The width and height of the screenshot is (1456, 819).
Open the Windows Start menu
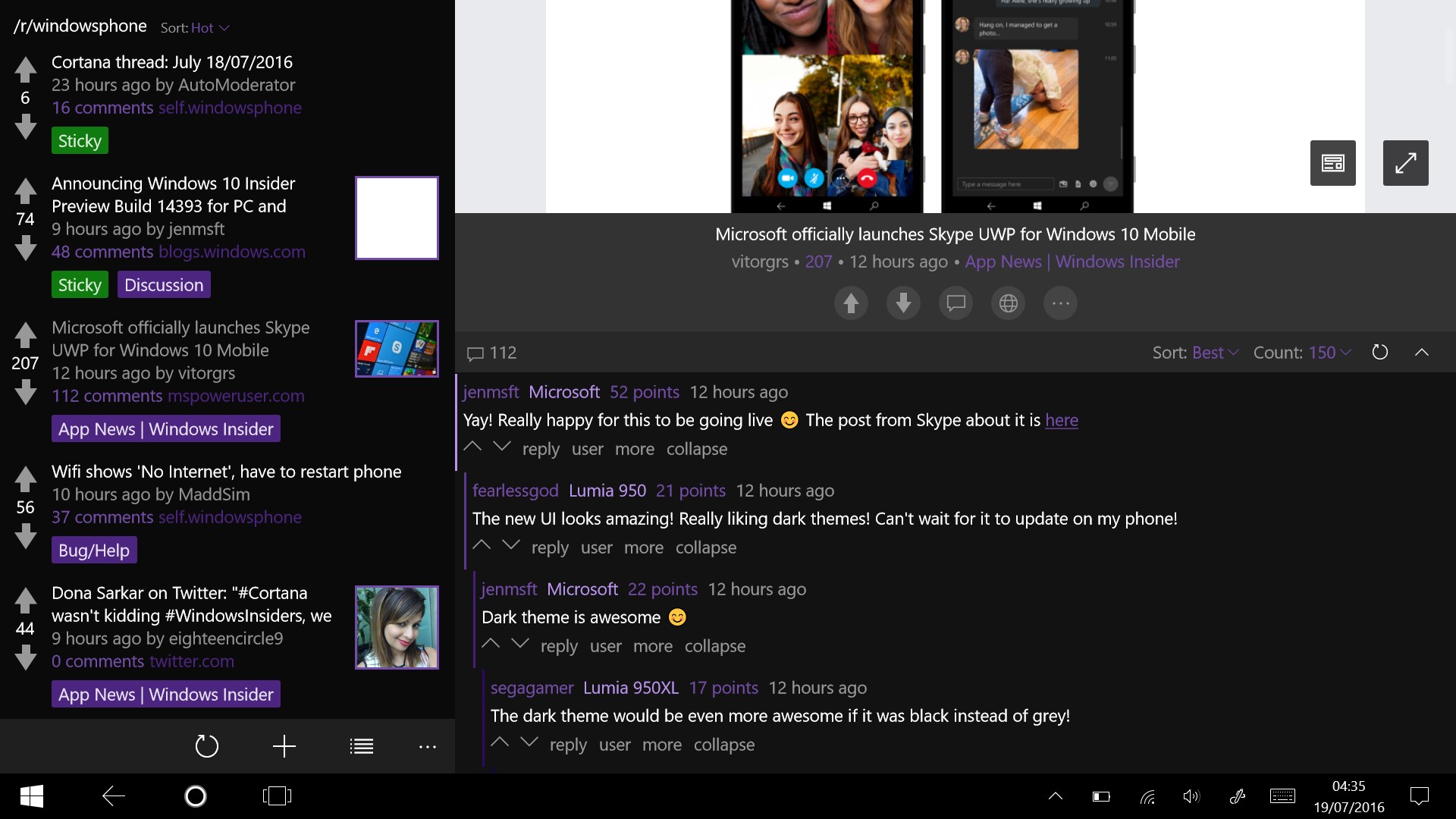pyautogui.click(x=30, y=796)
